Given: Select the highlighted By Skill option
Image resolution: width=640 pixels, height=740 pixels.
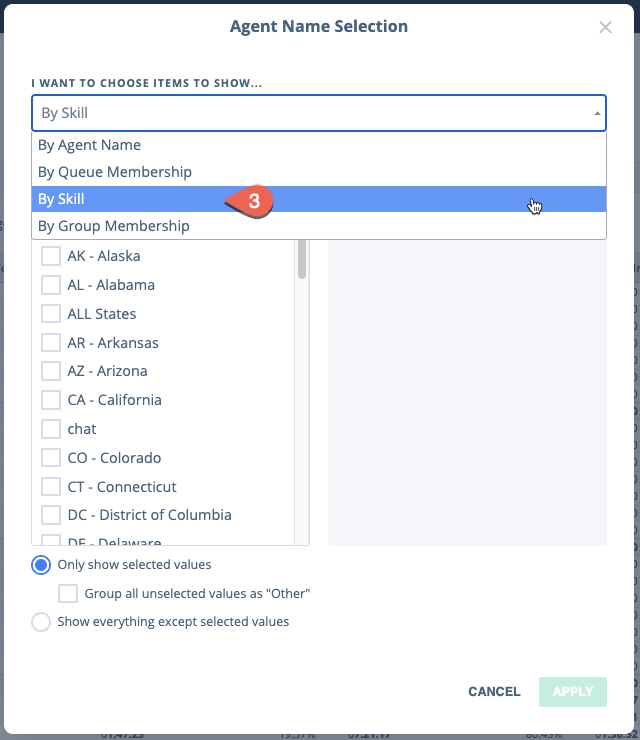Looking at the screenshot, I should (319, 199).
